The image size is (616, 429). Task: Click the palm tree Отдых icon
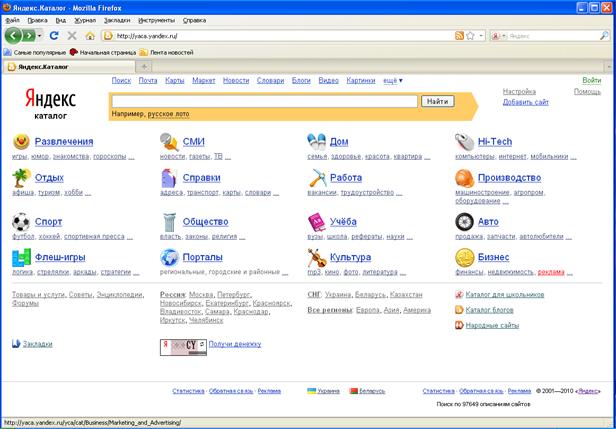20,178
